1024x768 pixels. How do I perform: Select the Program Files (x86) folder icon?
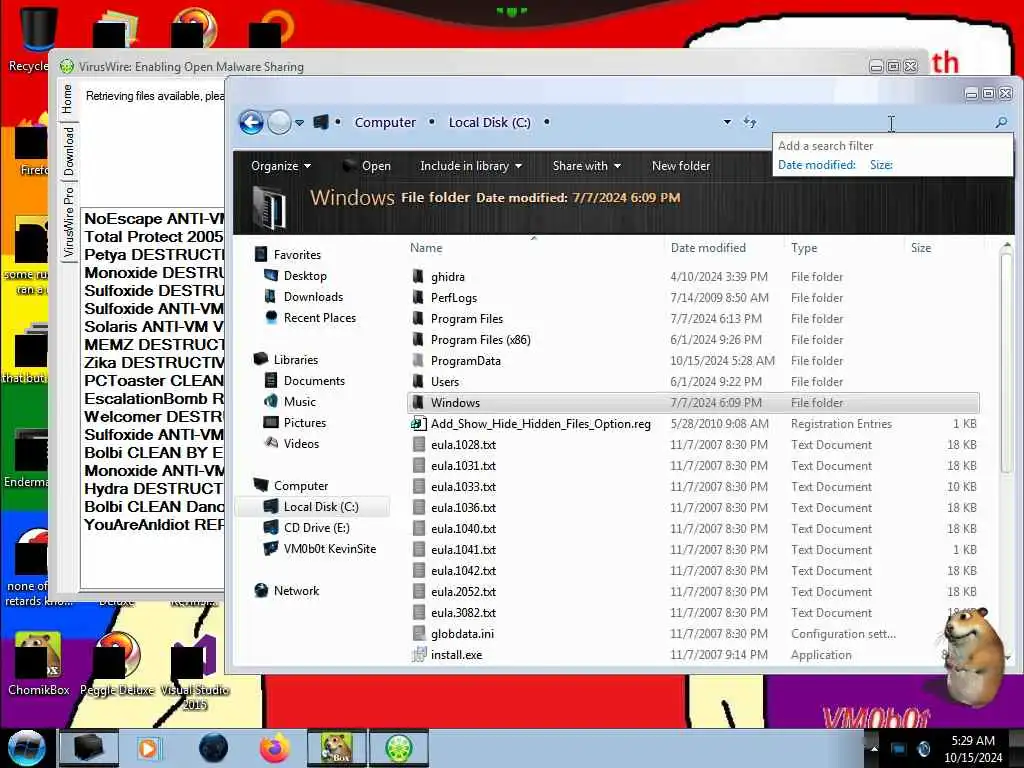point(419,340)
